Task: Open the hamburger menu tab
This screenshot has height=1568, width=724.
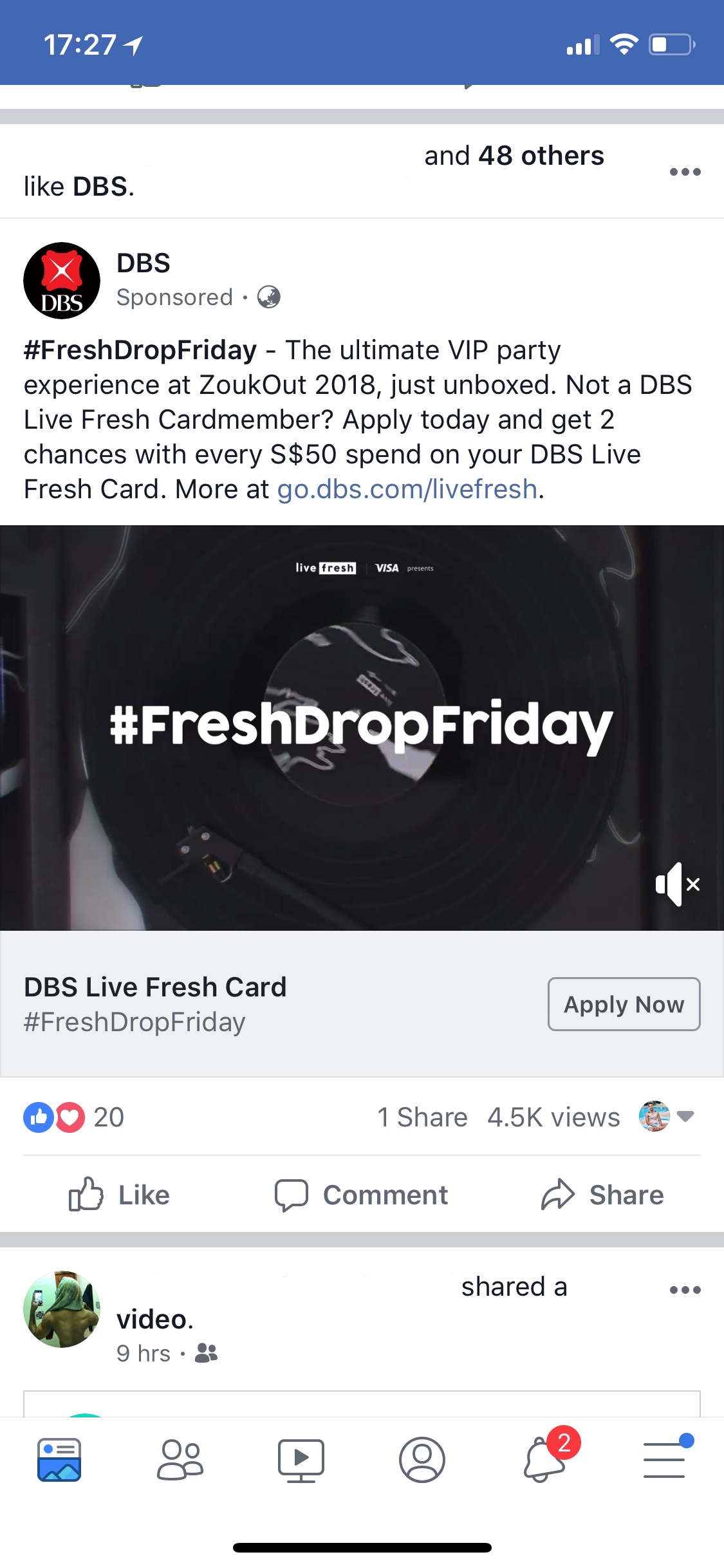Action: 665,1457
